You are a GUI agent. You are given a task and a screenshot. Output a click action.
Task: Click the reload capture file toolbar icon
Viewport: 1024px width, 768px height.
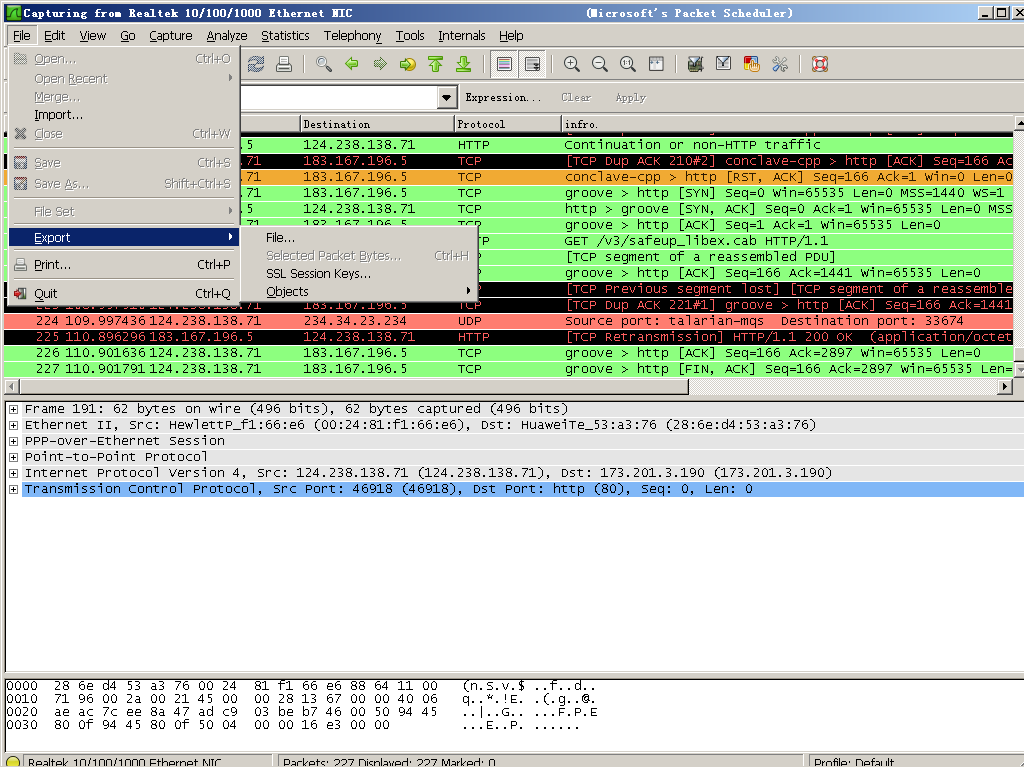click(255, 64)
